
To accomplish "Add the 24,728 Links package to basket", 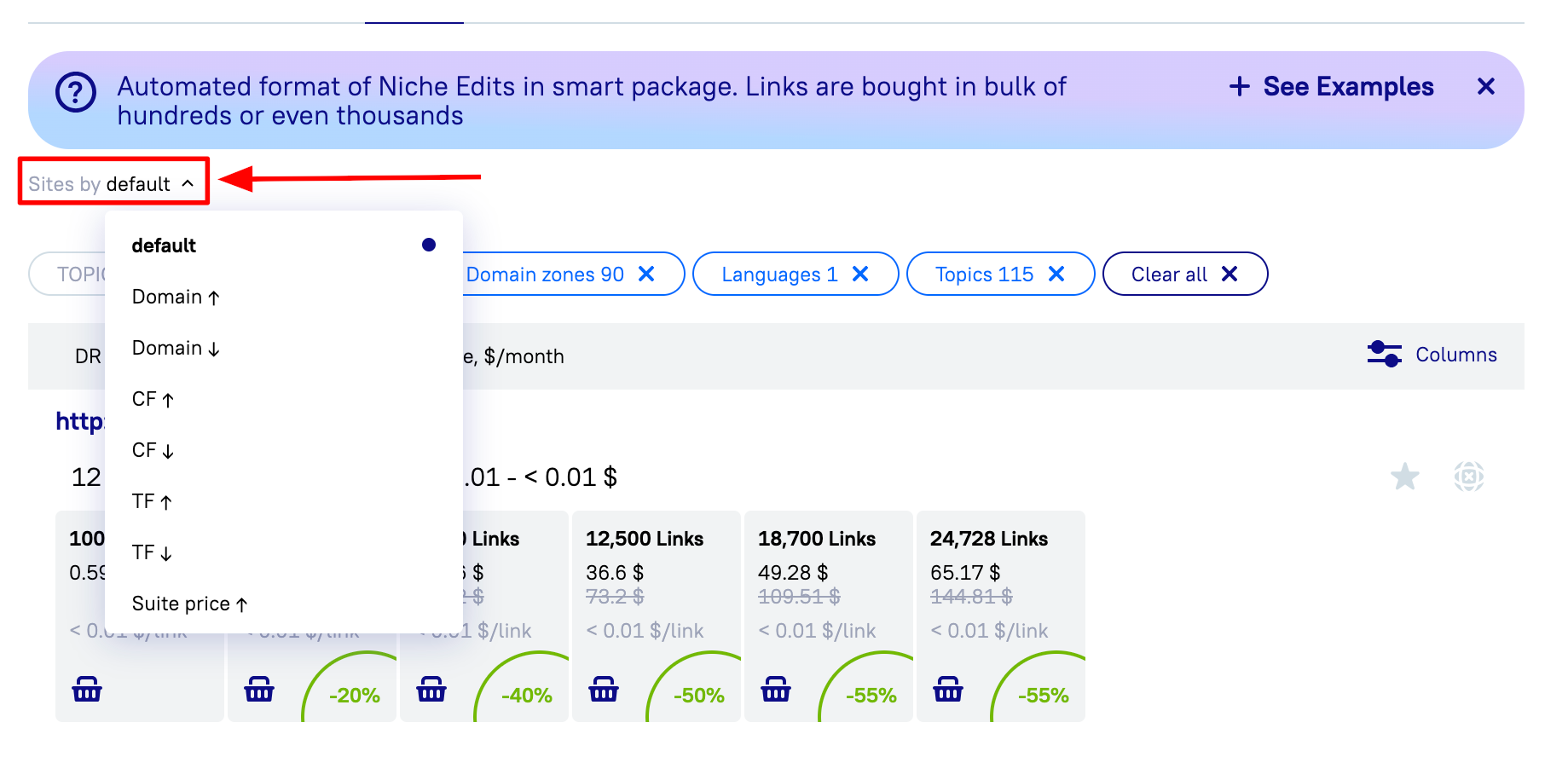I will pyautogui.click(x=948, y=689).
